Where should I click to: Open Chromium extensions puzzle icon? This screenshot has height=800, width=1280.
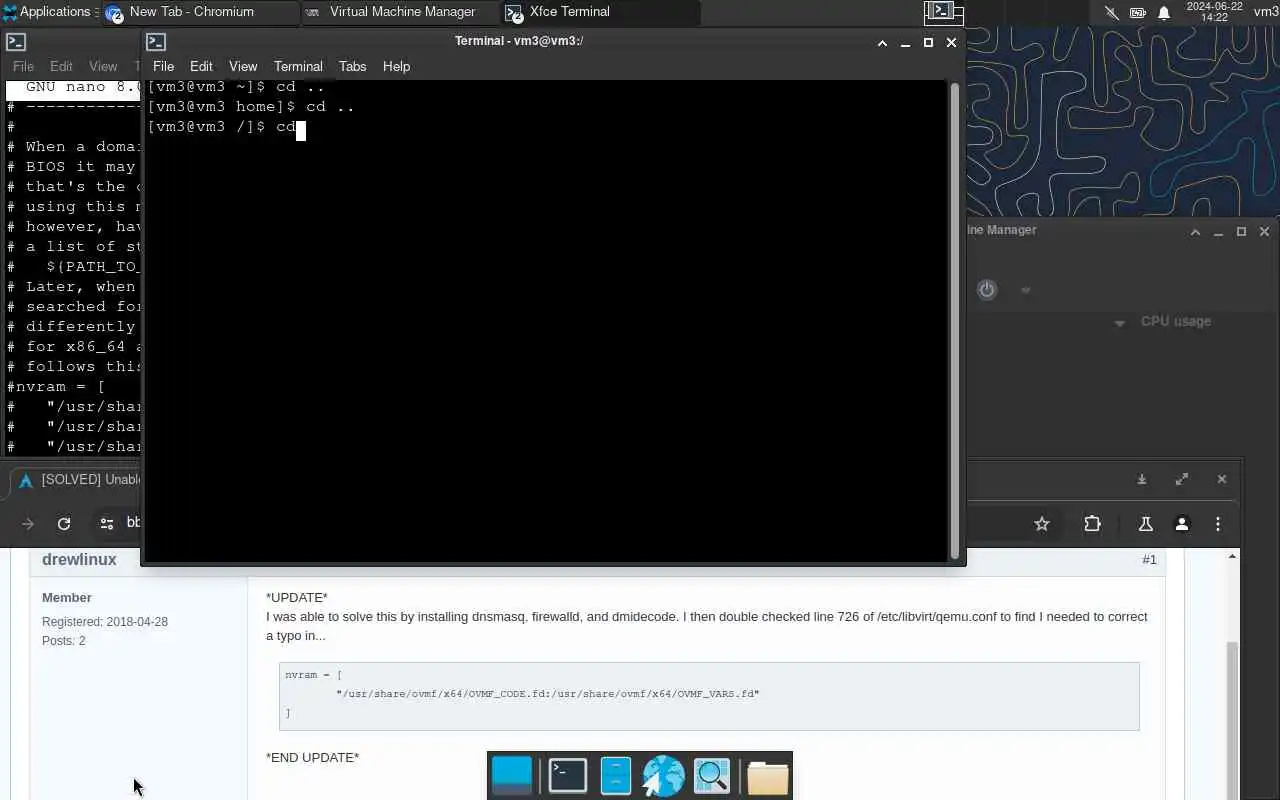pyautogui.click(x=1092, y=524)
